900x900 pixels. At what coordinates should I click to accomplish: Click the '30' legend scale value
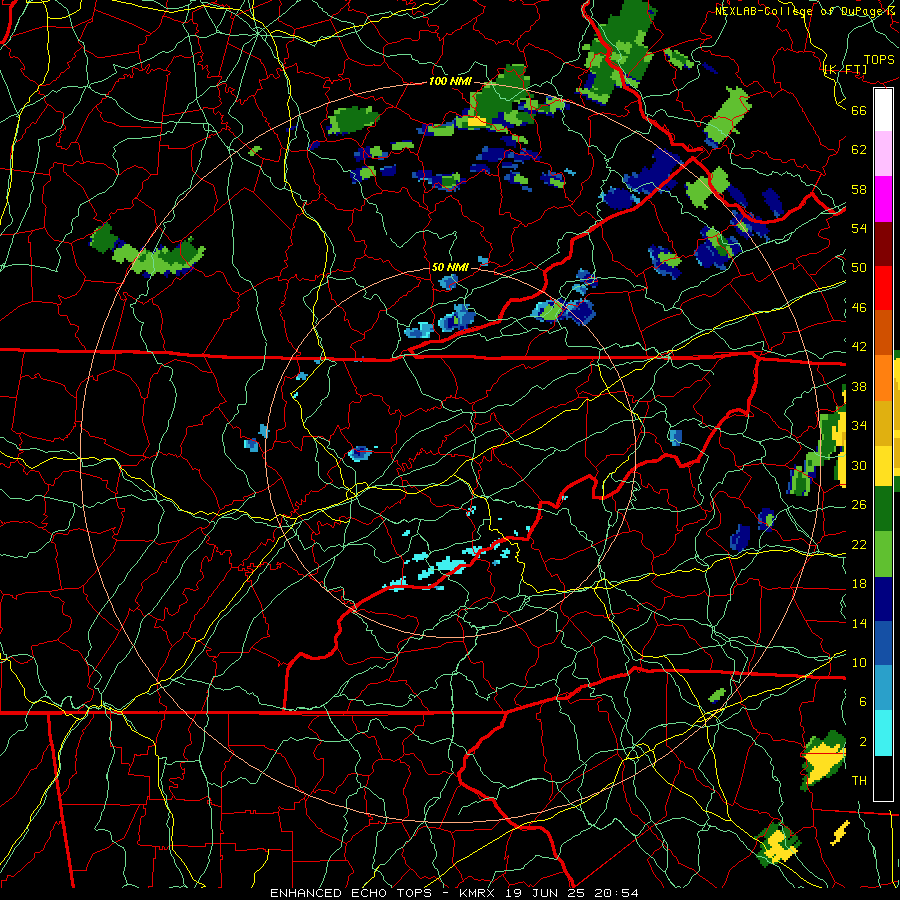click(859, 465)
